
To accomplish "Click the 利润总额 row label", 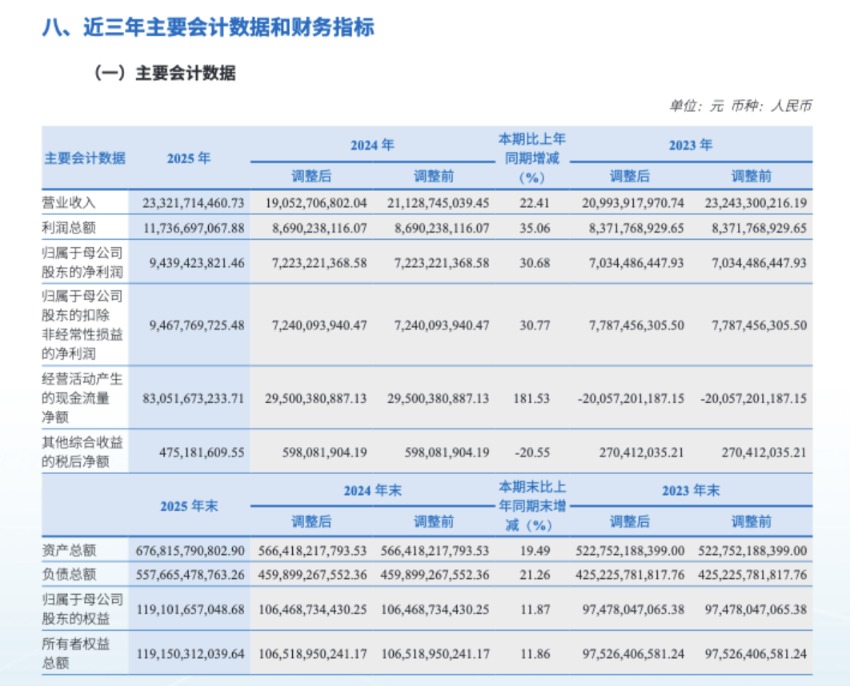I will [x=69, y=228].
